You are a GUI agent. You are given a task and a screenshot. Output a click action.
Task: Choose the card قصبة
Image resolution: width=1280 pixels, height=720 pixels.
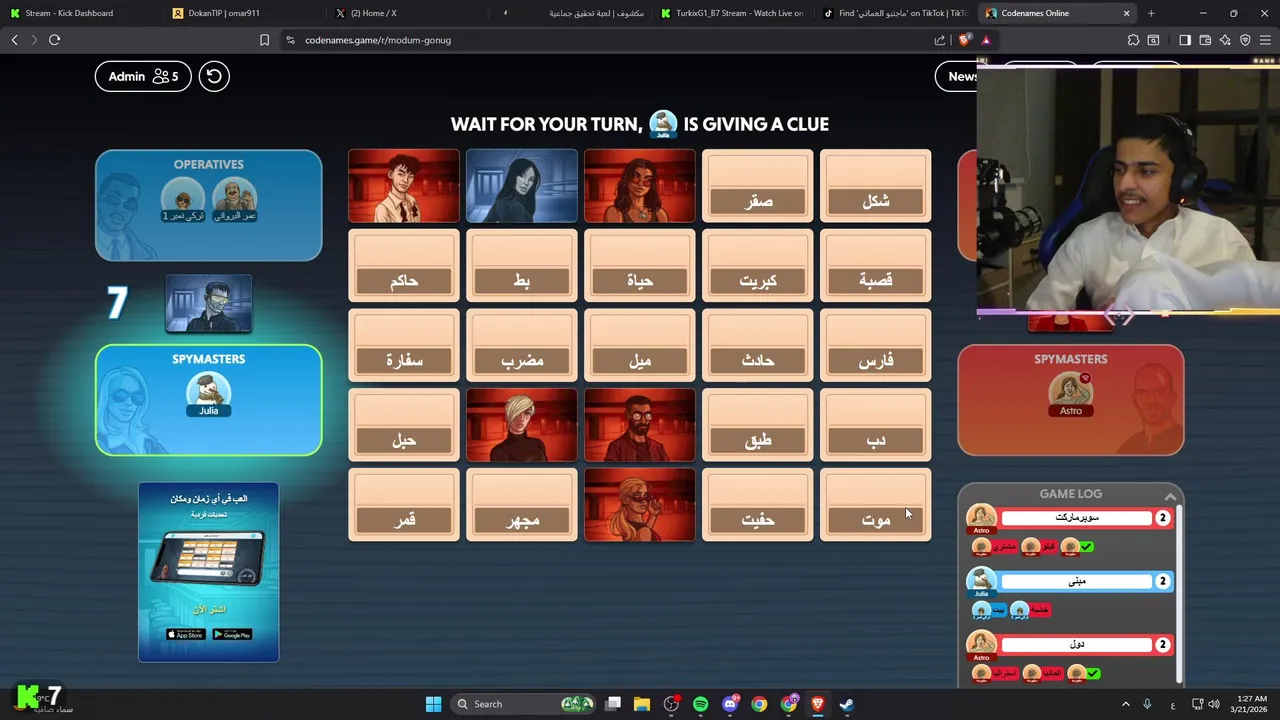pos(875,266)
